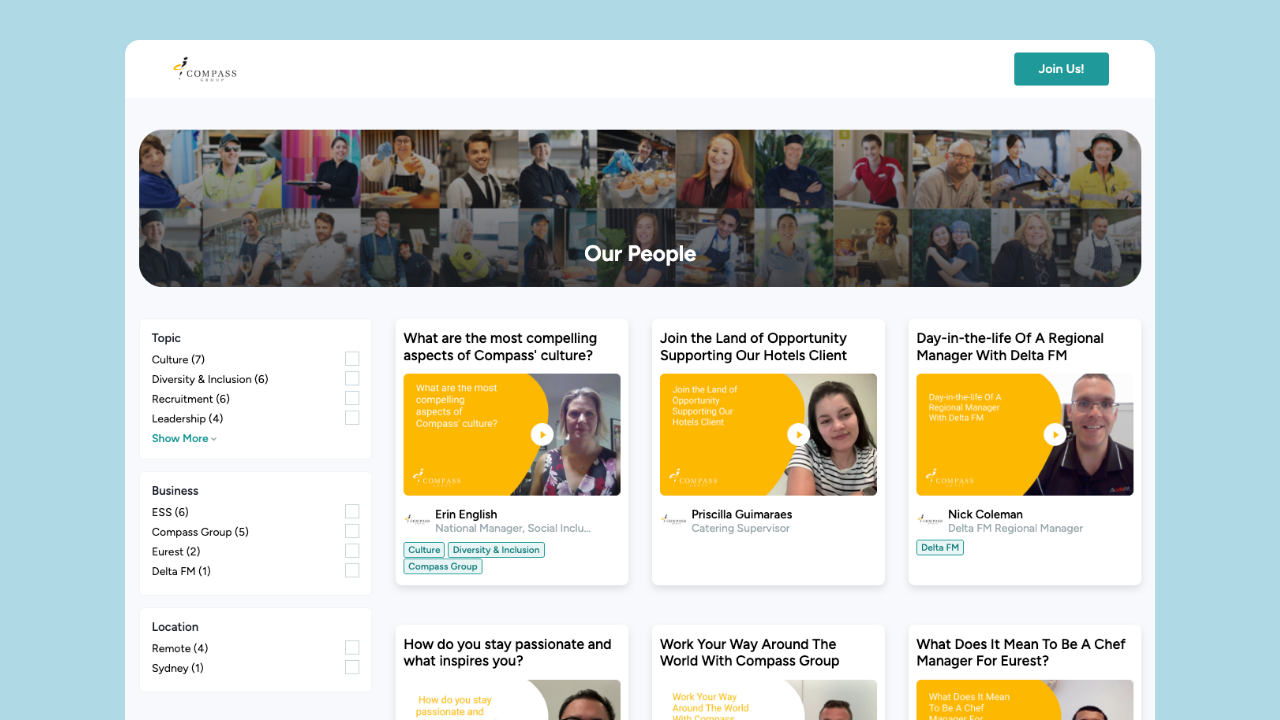Image resolution: width=1280 pixels, height=720 pixels.
Task: Click the Nick Coleman video thumbnail
Action: (x=1025, y=434)
